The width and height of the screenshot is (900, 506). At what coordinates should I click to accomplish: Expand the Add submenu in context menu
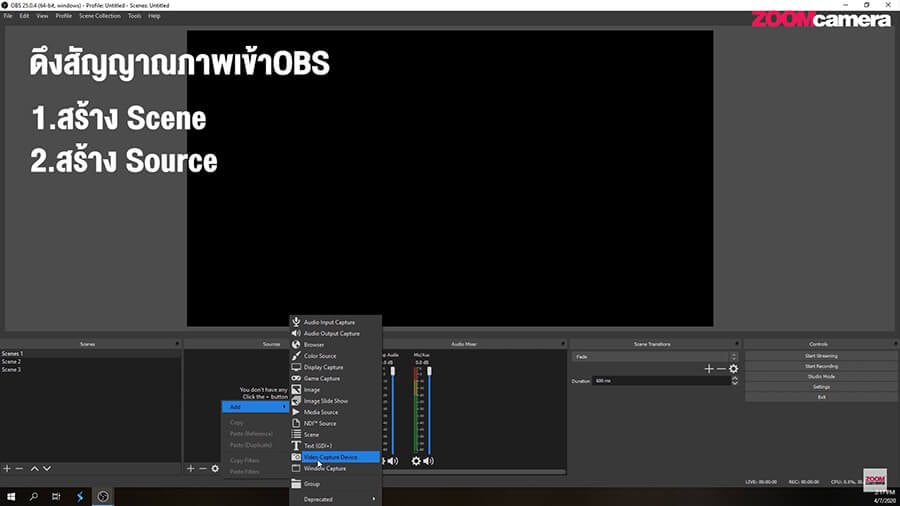[255, 407]
